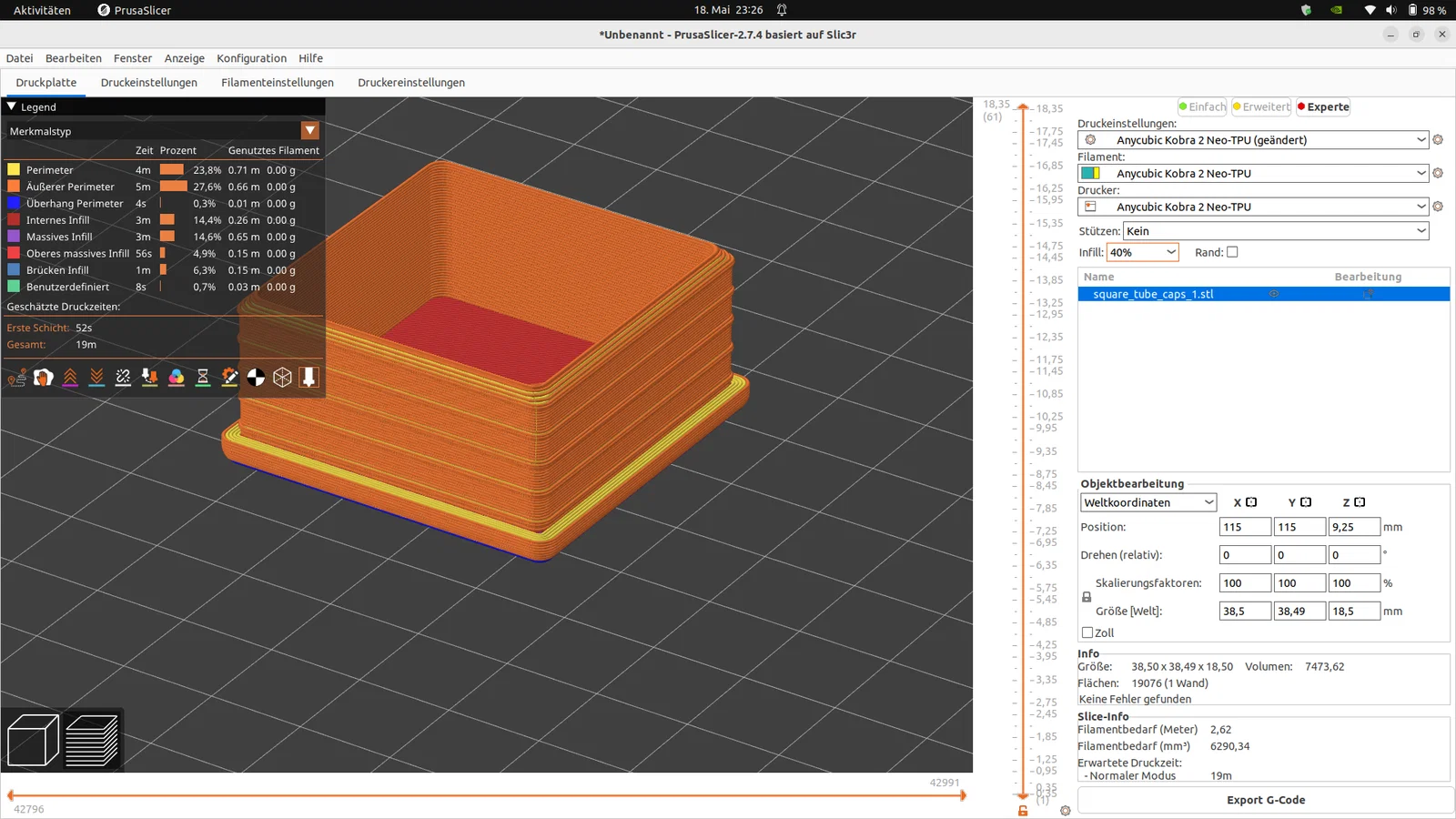1456x819 pixels.
Task: Open filament preset settings gear
Action: (x=1438, y=173)
